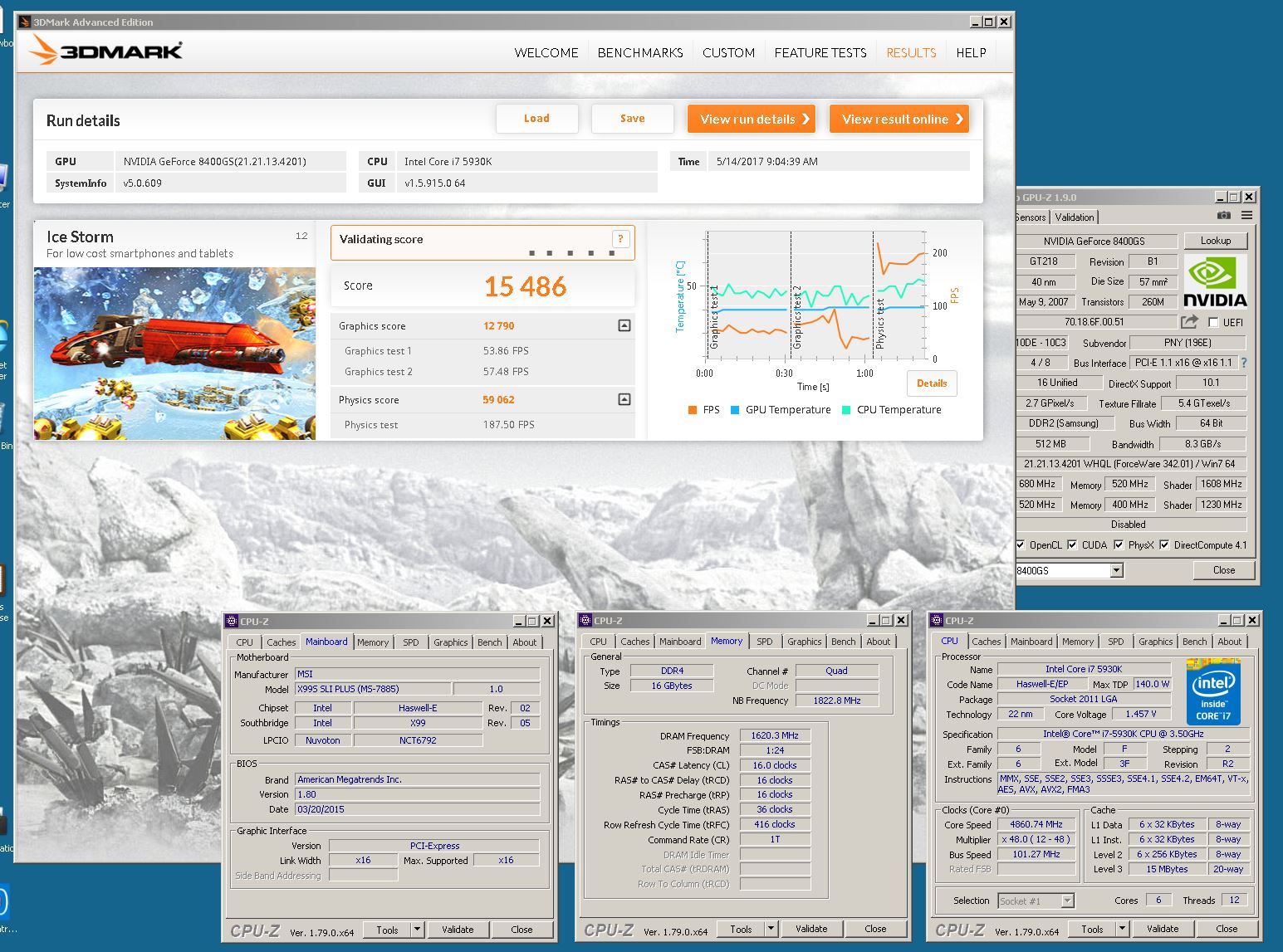Take a GPU-Z screenshot with the camera icon
This screenshot has width=1283, height=952.
tap(1224, 215)
